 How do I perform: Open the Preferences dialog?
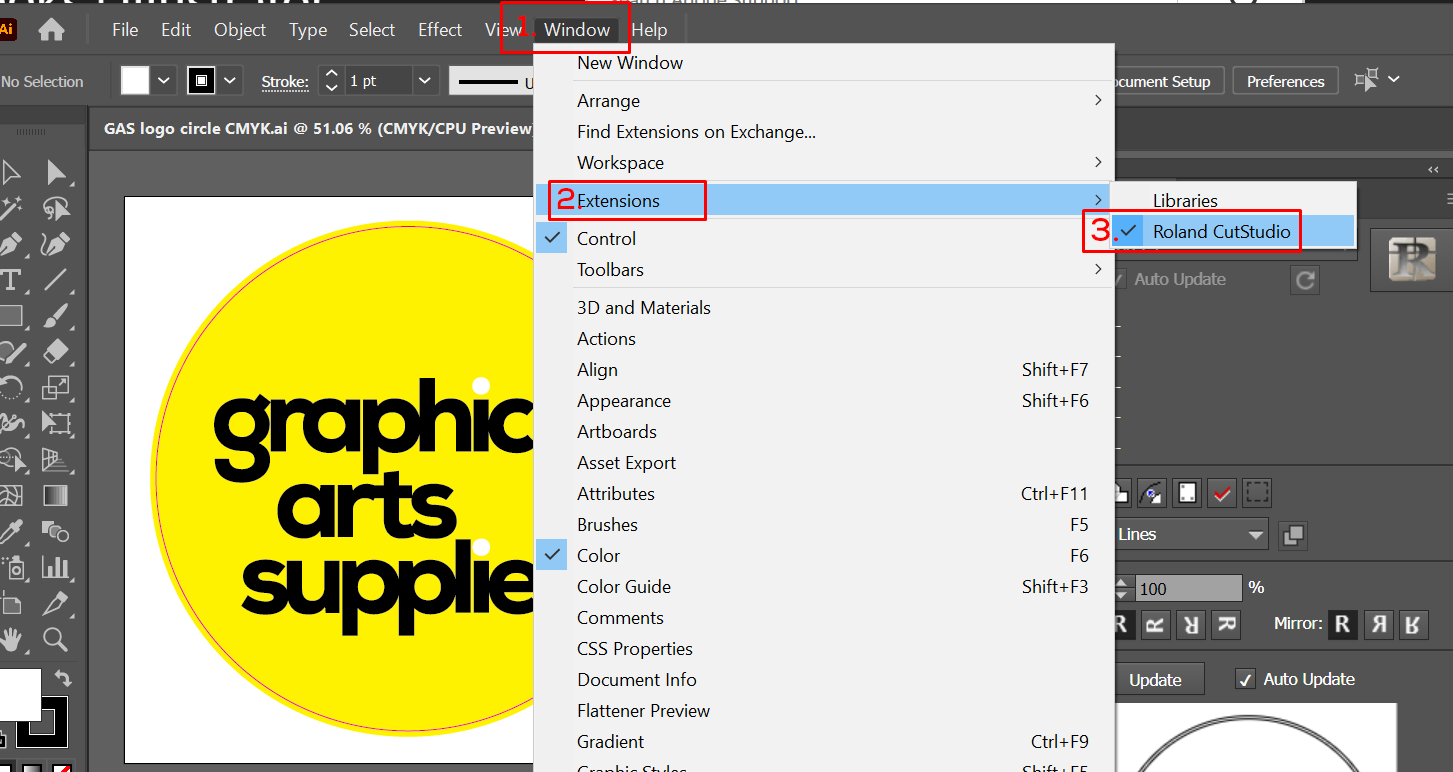coord(1285,80)
